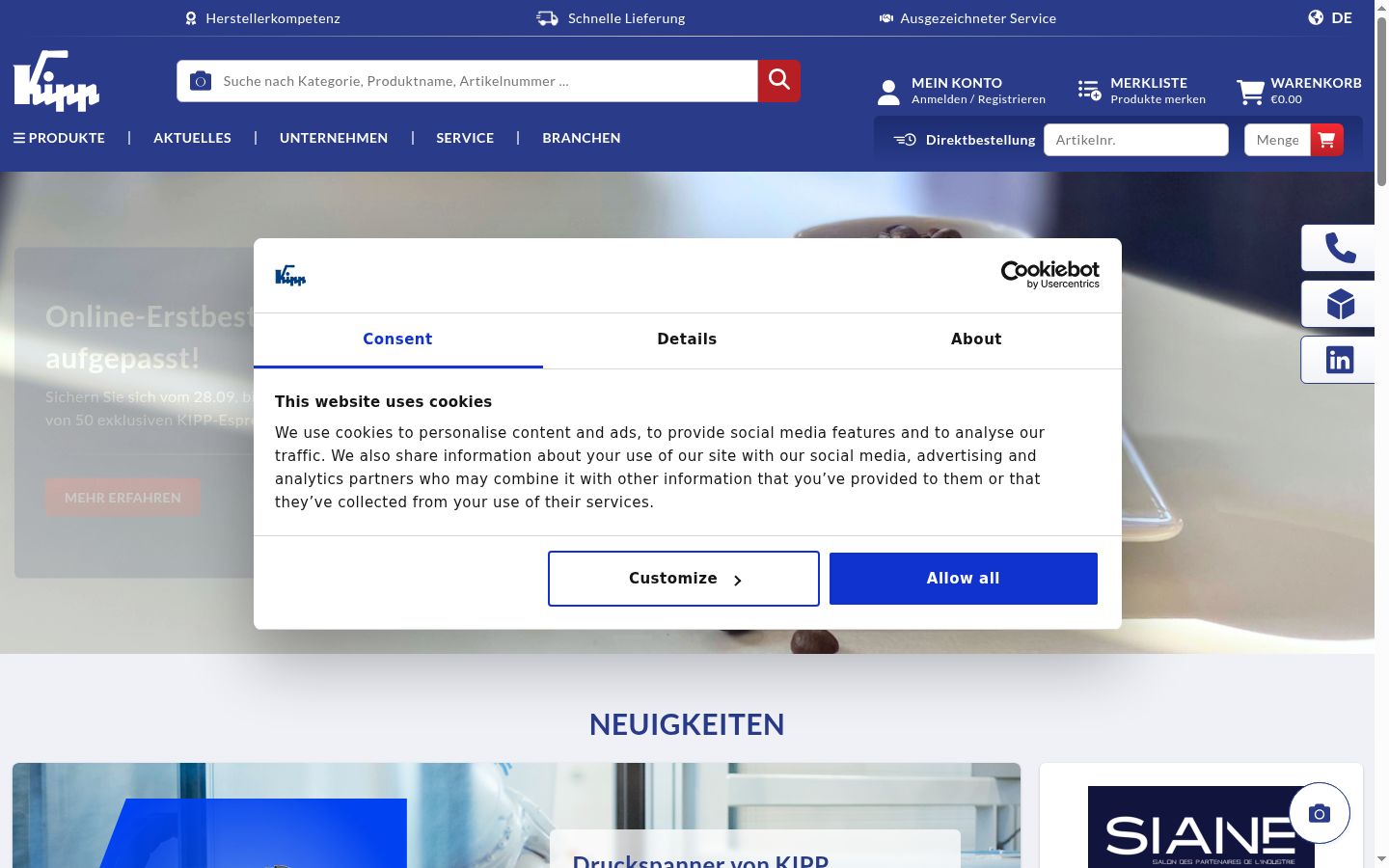Click the Produkte merken link
Screen dimensions: 1389x868
(1157, 99)
